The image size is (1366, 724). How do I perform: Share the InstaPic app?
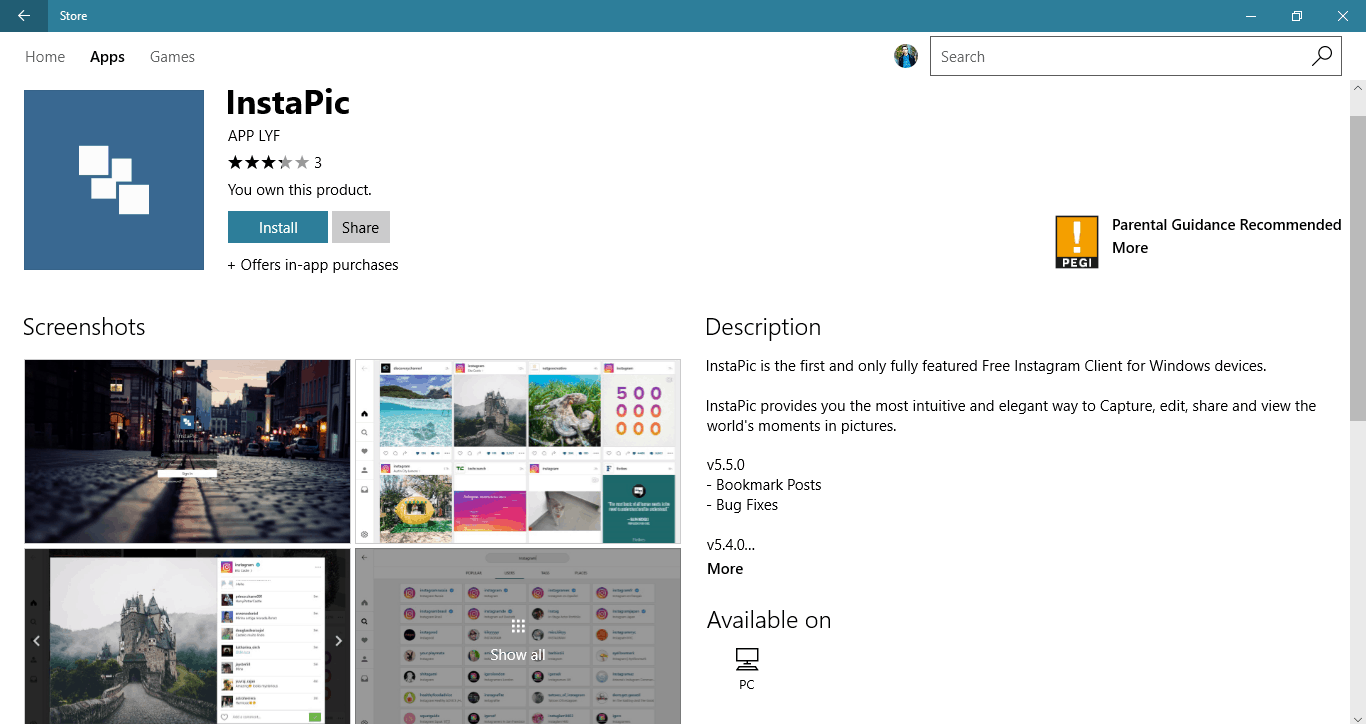point(360,227)
